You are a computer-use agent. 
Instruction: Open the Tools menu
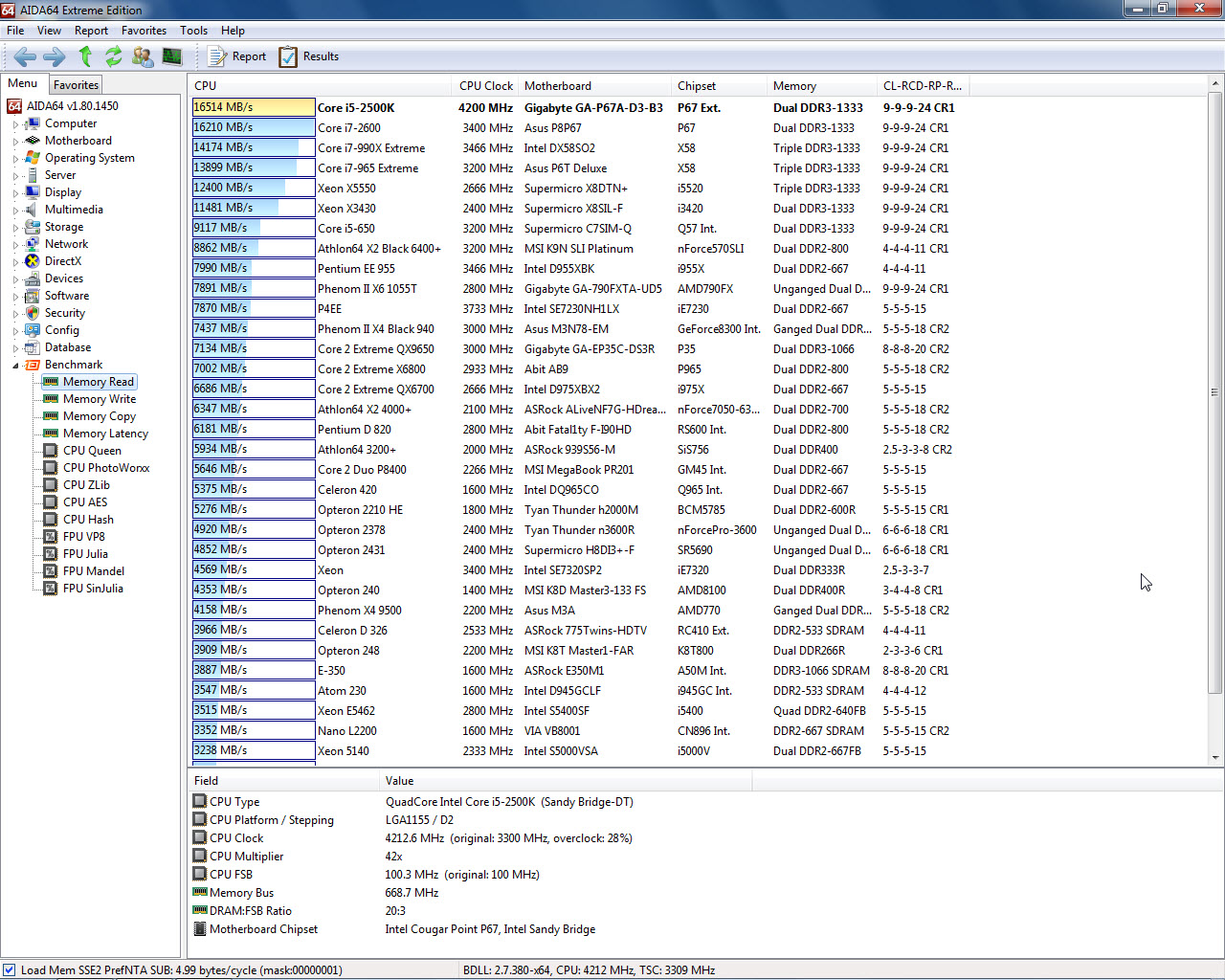(x=193, y=31)
